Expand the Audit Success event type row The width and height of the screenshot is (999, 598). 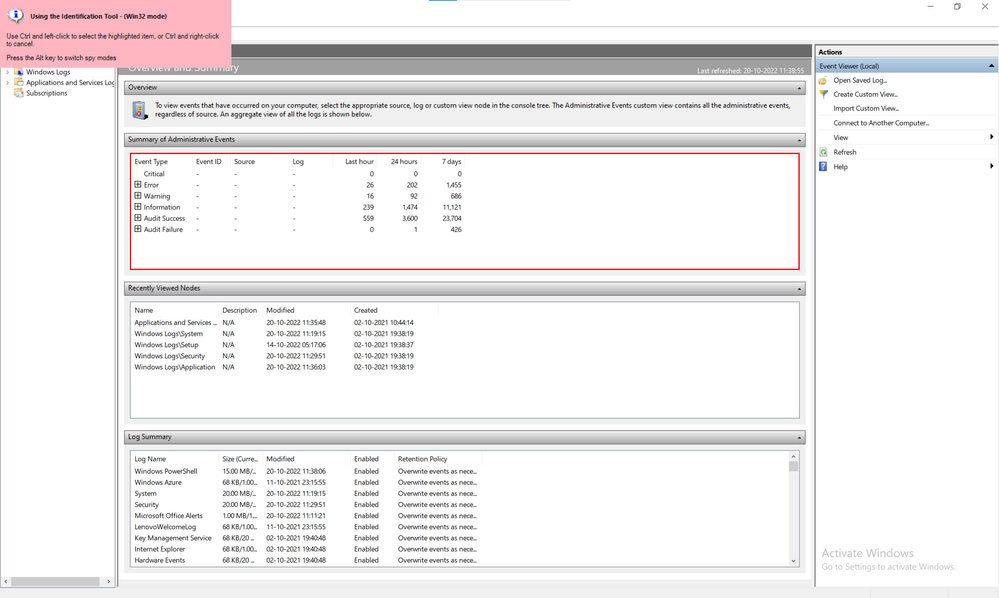click(x=138, y=218)
